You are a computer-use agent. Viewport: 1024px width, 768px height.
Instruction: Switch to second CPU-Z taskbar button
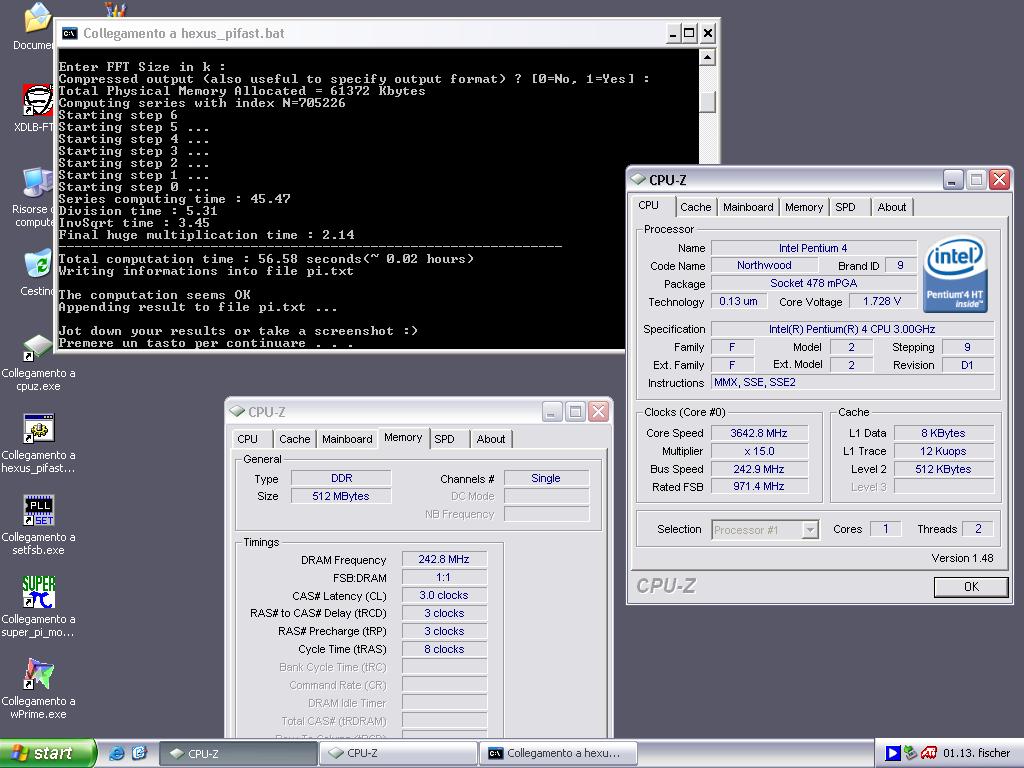398,753
